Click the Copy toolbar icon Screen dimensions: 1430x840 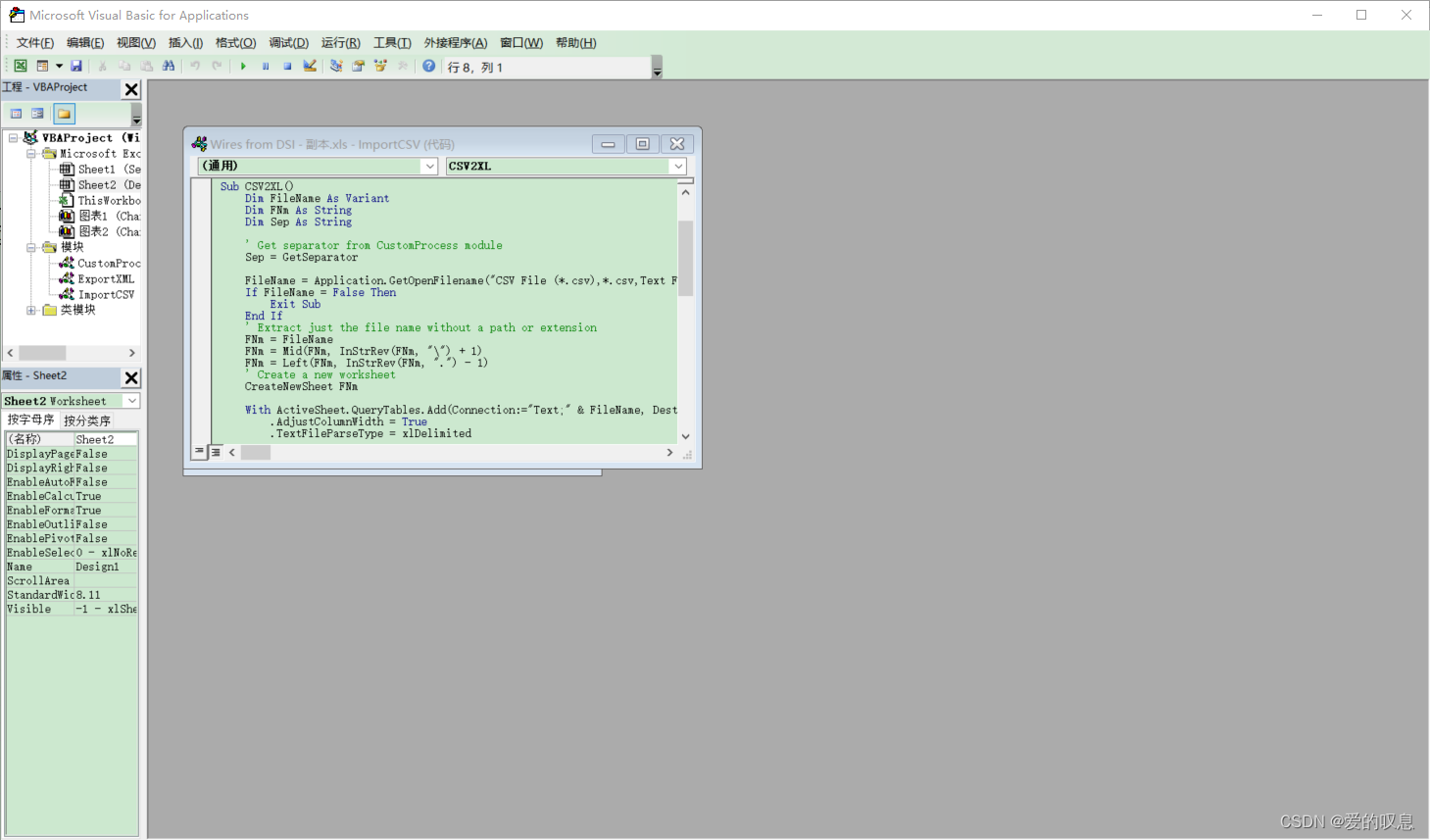(124, 66)
